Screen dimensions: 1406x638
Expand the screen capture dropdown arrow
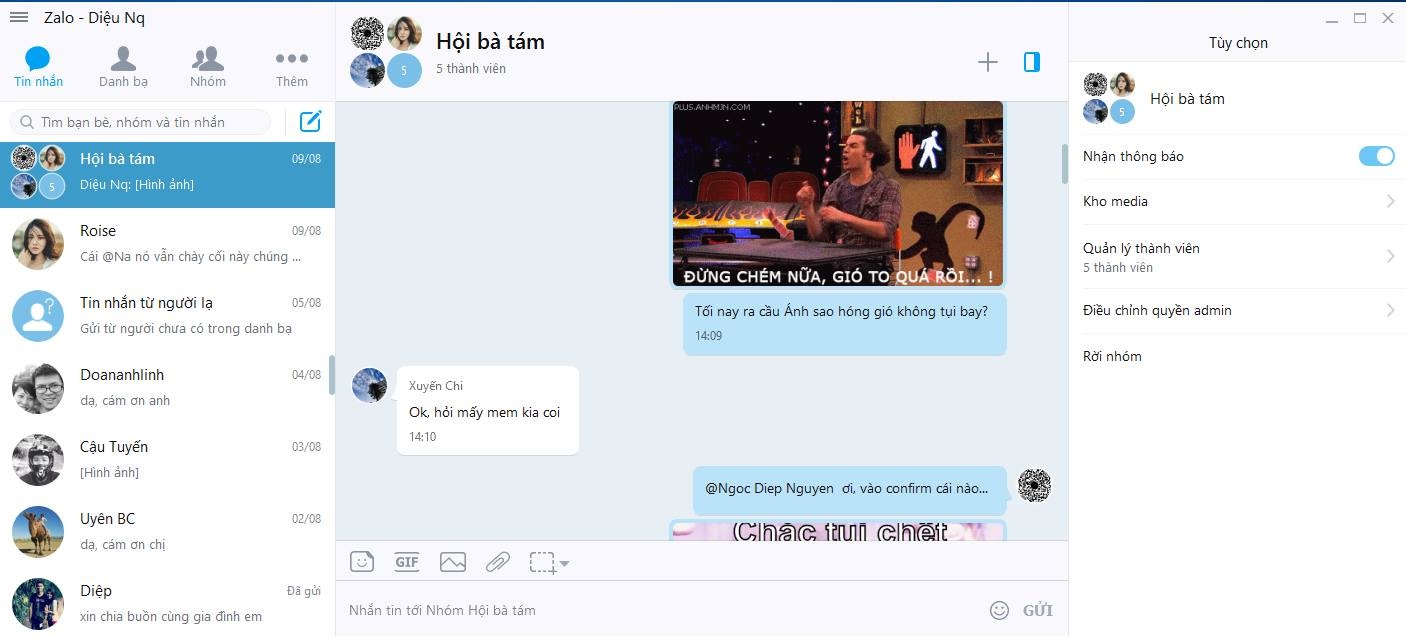(563, 565)
